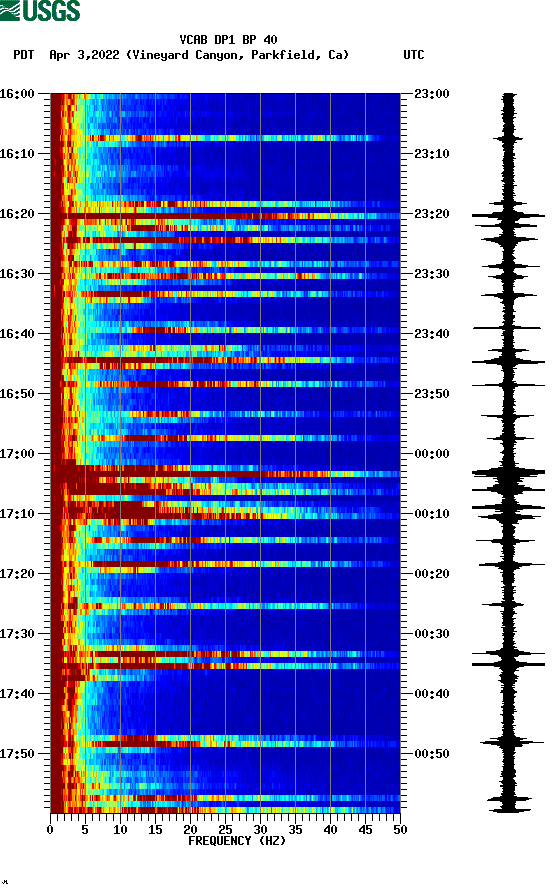
Task: Click the '45' frequency axis tick label
Action: click(x=365, y=830)
